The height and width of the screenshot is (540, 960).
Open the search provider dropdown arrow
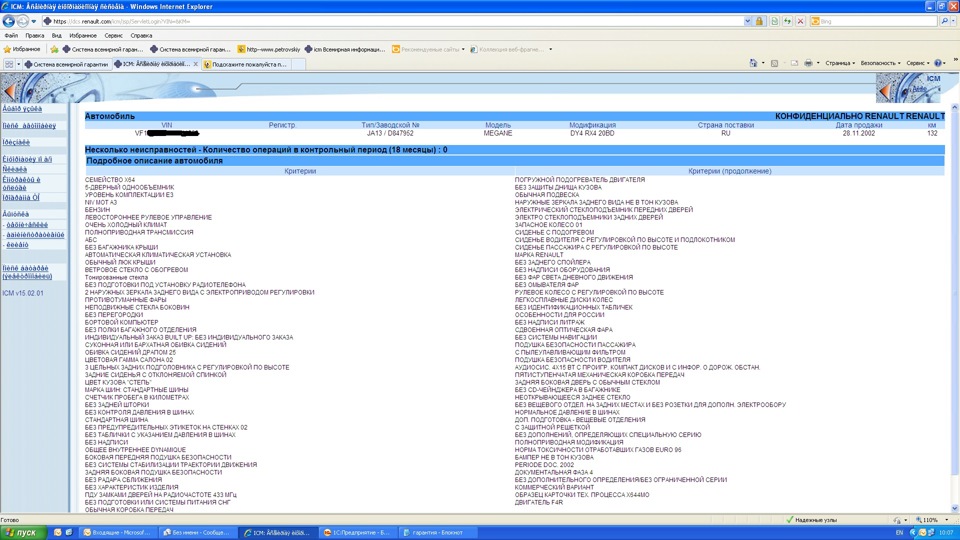(x=954, y=21)
